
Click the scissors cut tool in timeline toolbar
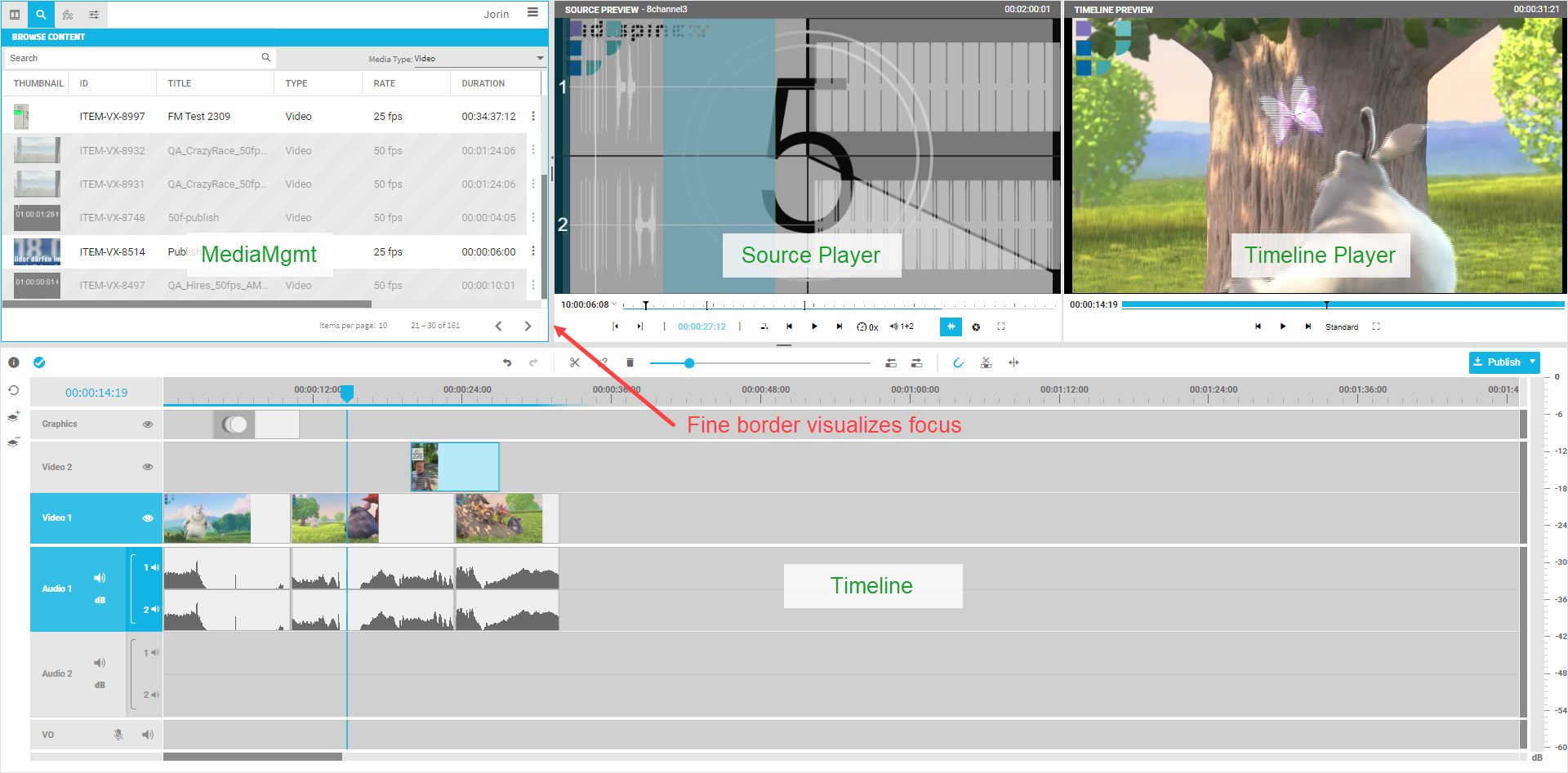click(575, 362)
